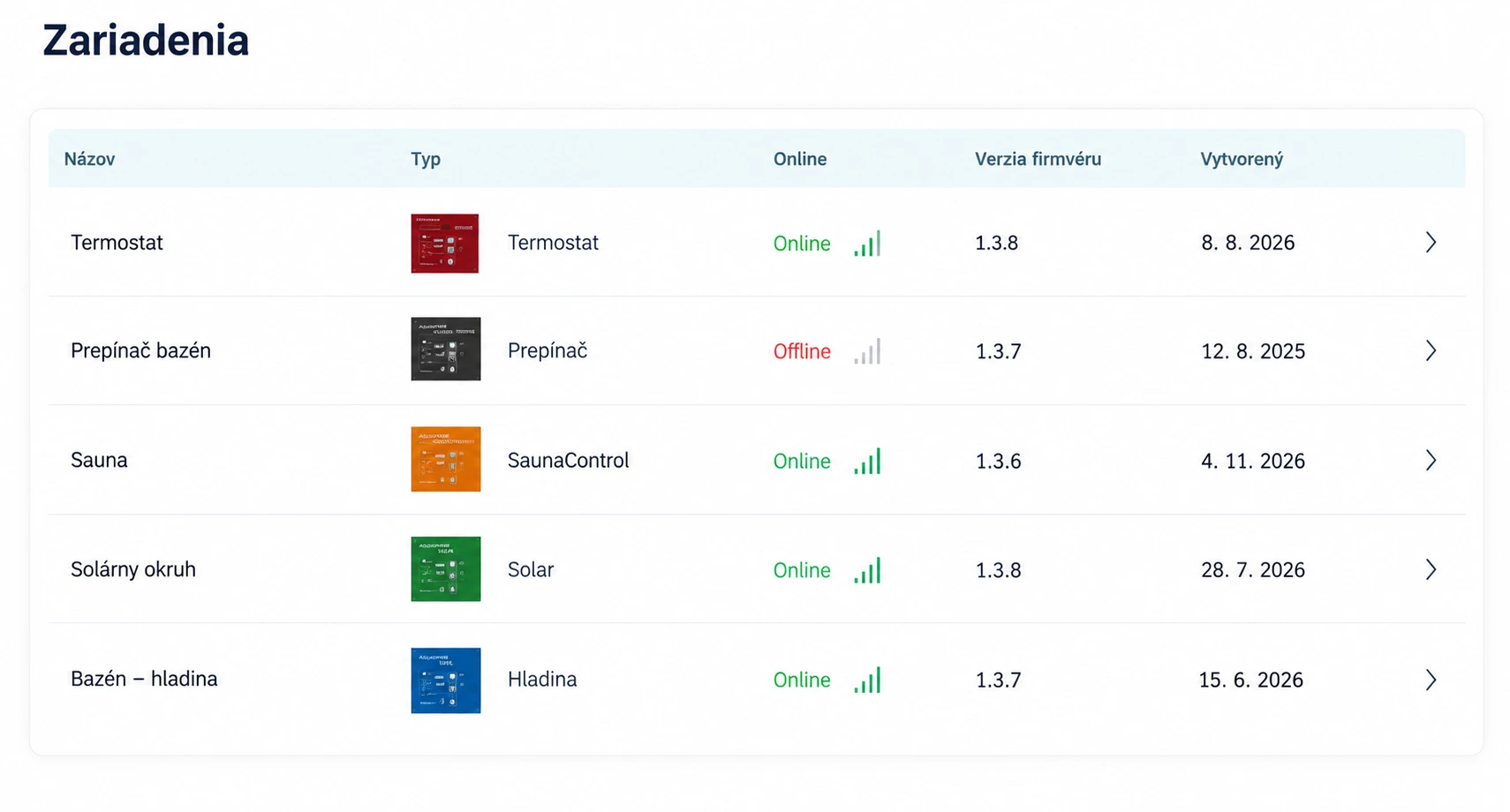
Task: Click the Solárny okruh signal strength icon
Action: pos(867,570)
